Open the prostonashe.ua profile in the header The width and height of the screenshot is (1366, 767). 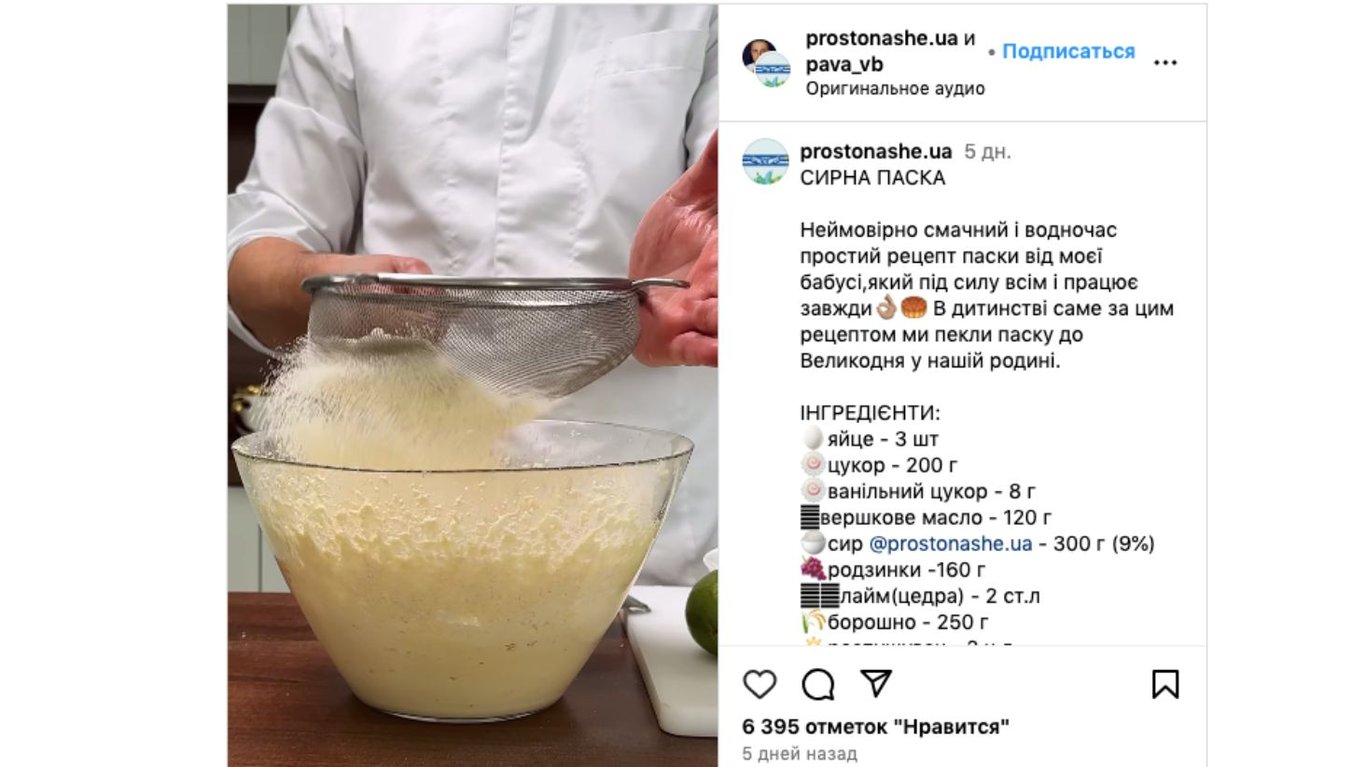tap(882, 39)
